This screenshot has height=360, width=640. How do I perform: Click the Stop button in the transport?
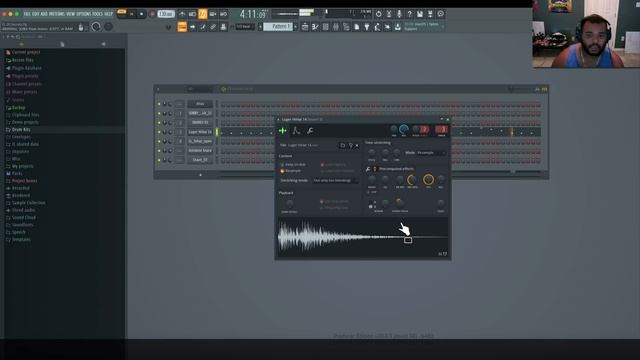[x=141, y=14]
